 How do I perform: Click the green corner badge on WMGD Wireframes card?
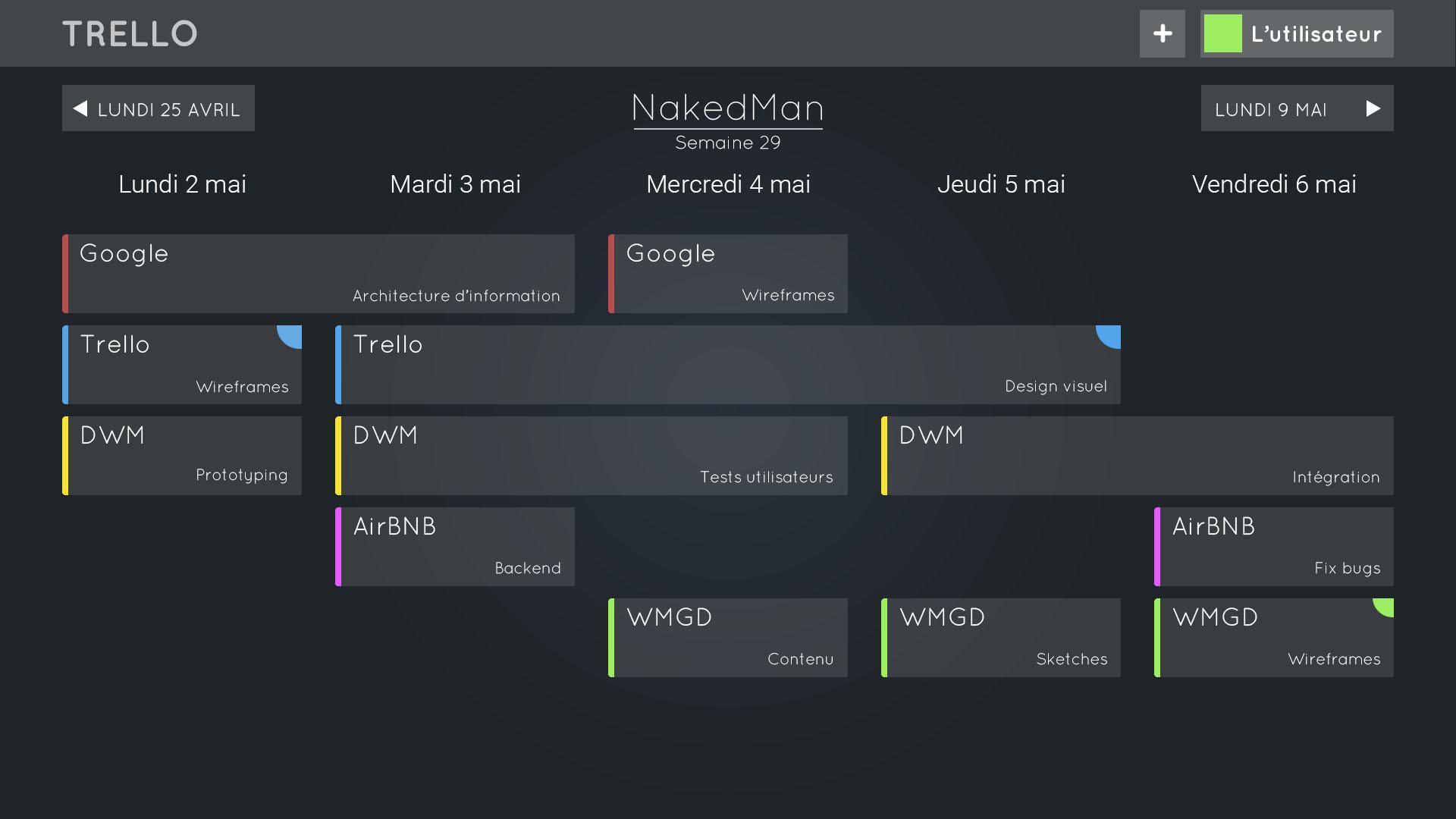[x=1383, y=610]
